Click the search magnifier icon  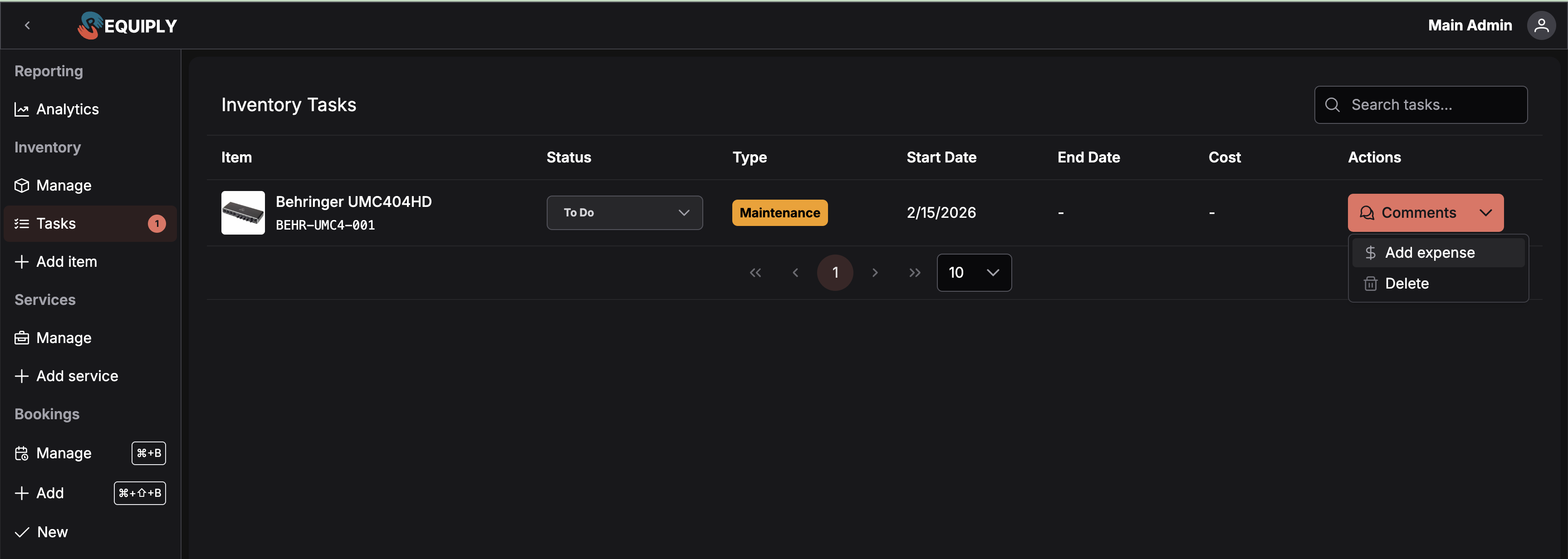1333,105
